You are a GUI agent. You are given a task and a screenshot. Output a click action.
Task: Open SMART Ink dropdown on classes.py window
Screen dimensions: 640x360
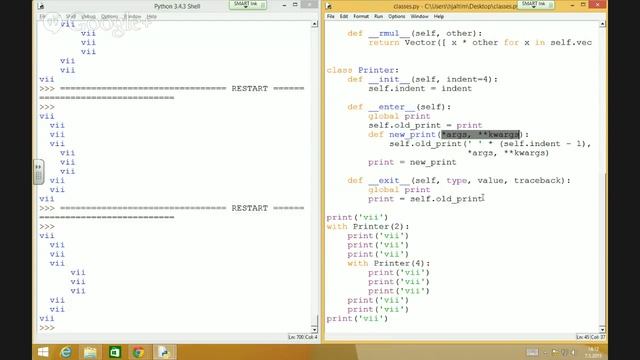pos(536,4)
